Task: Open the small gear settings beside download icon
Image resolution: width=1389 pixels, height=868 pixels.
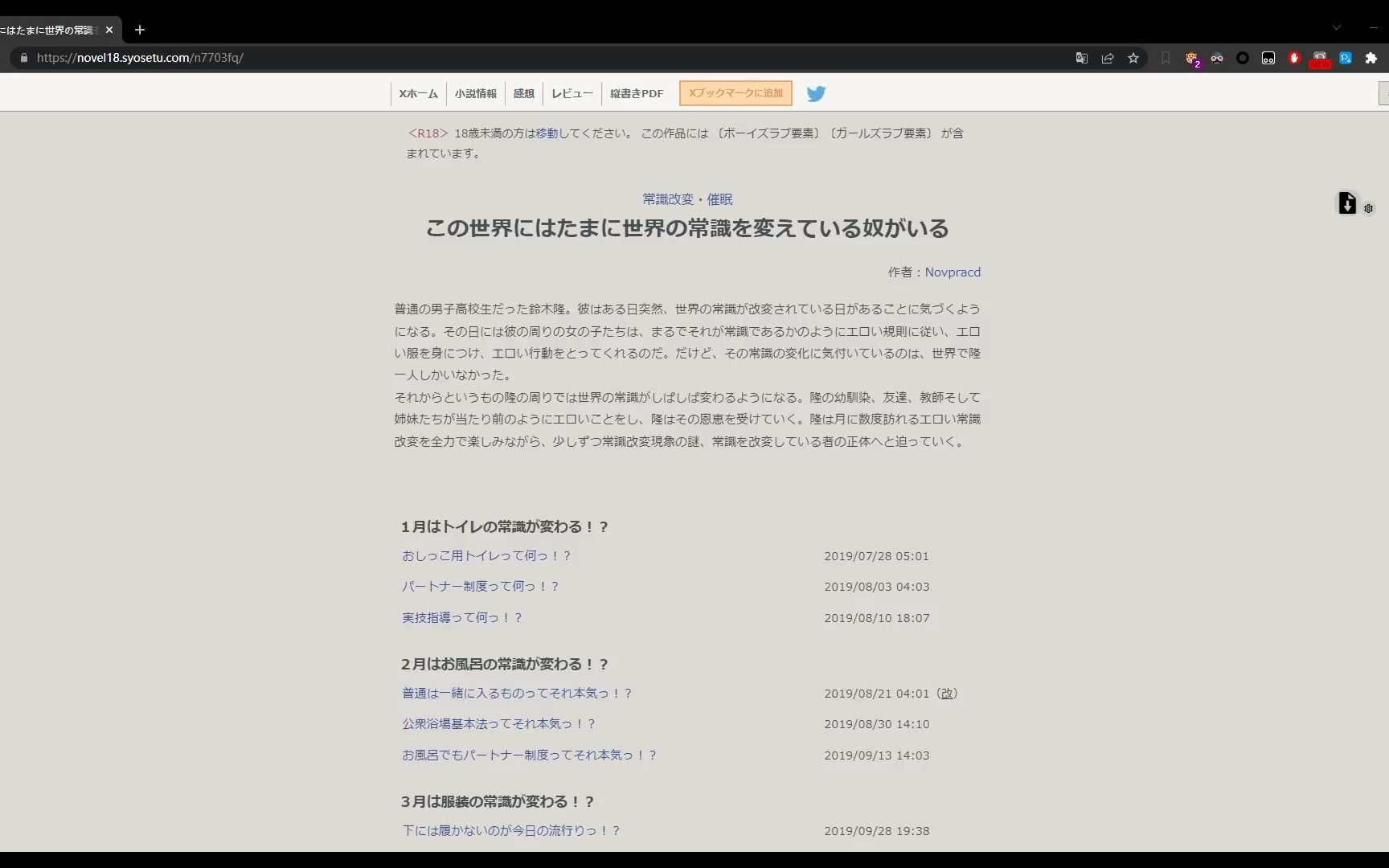Action: 1369,209
